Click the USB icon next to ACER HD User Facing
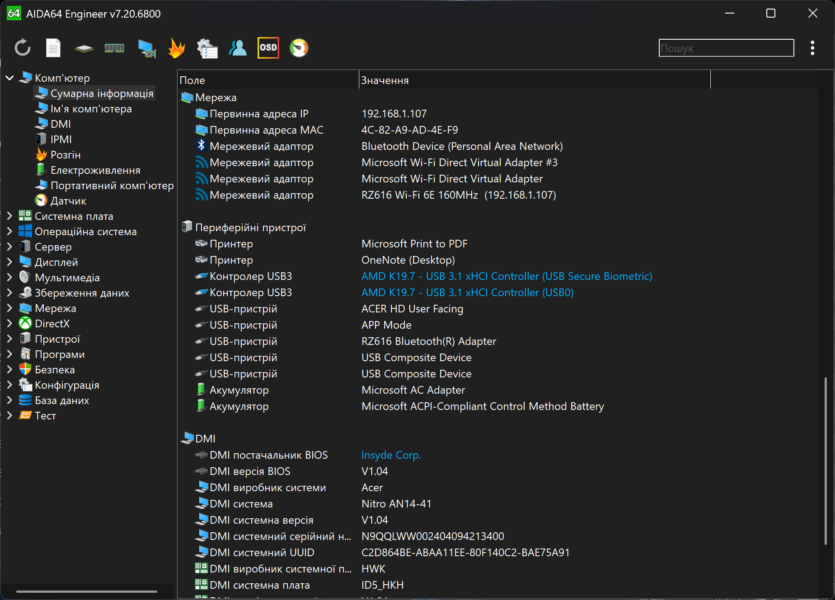835x600 pixels. point(201,309)
